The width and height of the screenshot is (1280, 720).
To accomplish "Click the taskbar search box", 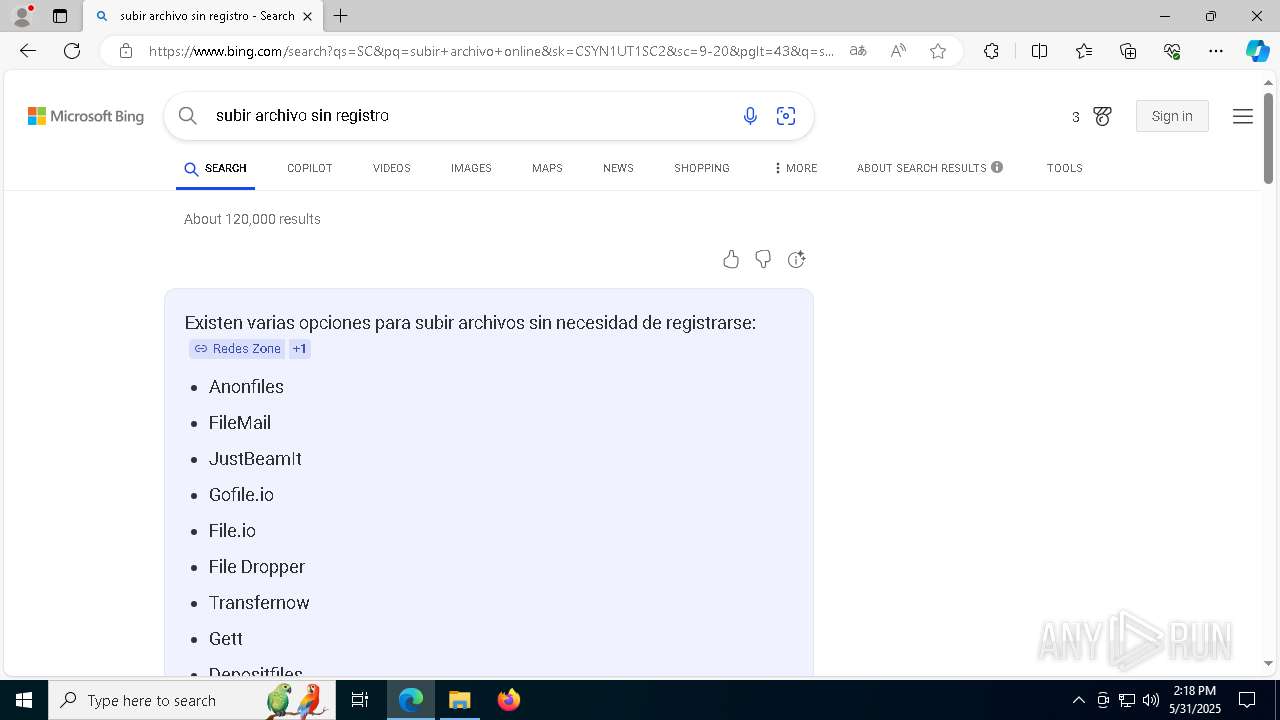I will 192,700.
